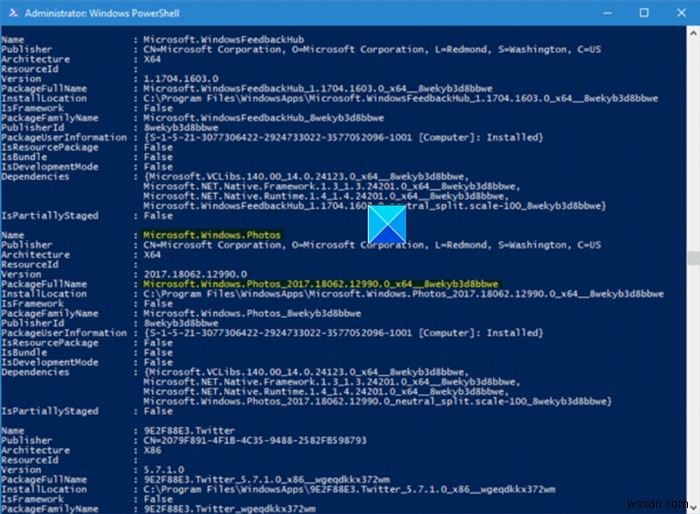Click the X86 architecture value
Screen dimensions: 700x514
[152, 450]
